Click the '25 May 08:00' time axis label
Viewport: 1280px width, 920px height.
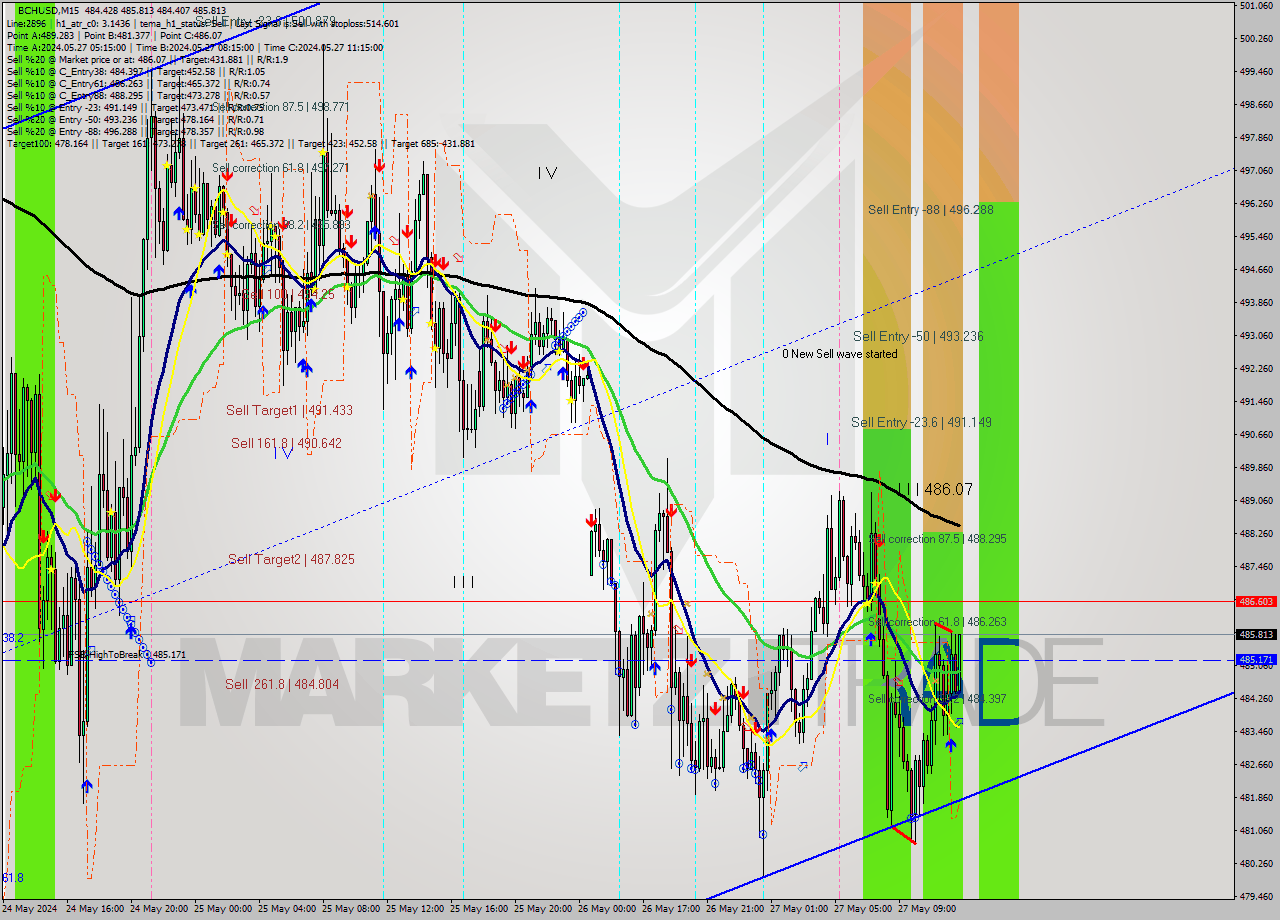(351, 910)
